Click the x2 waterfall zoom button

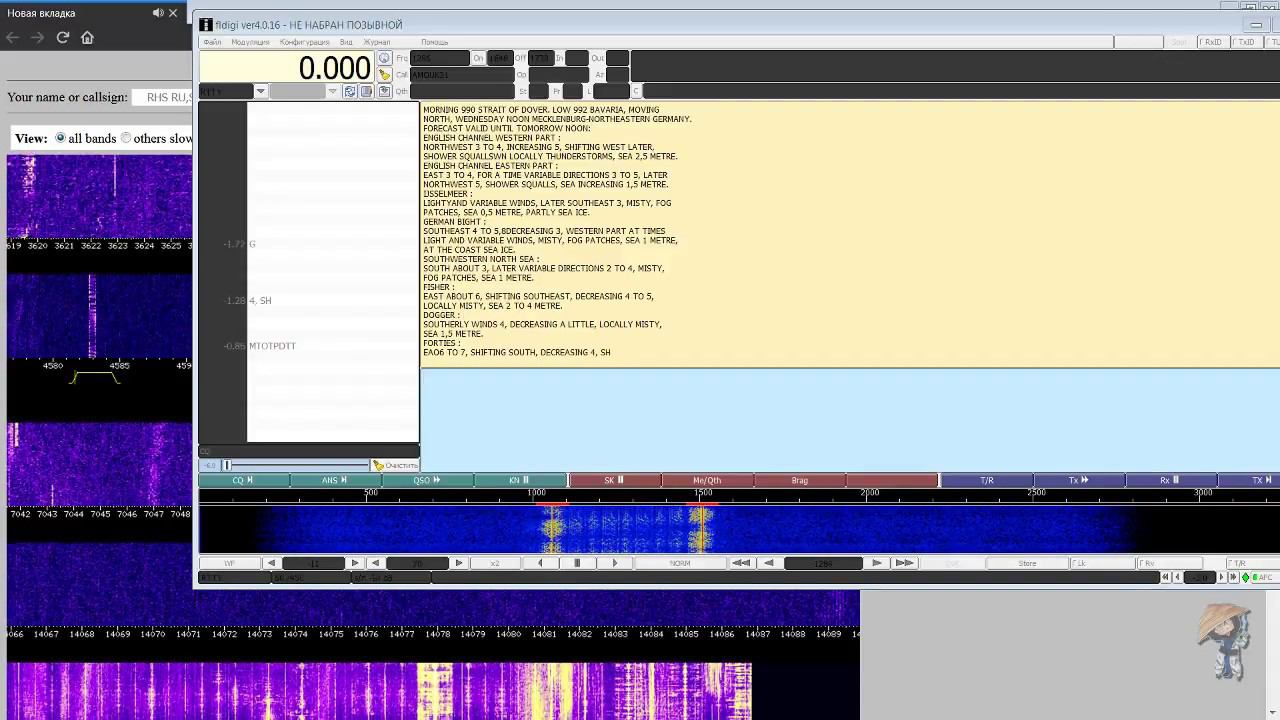point(495,563)
